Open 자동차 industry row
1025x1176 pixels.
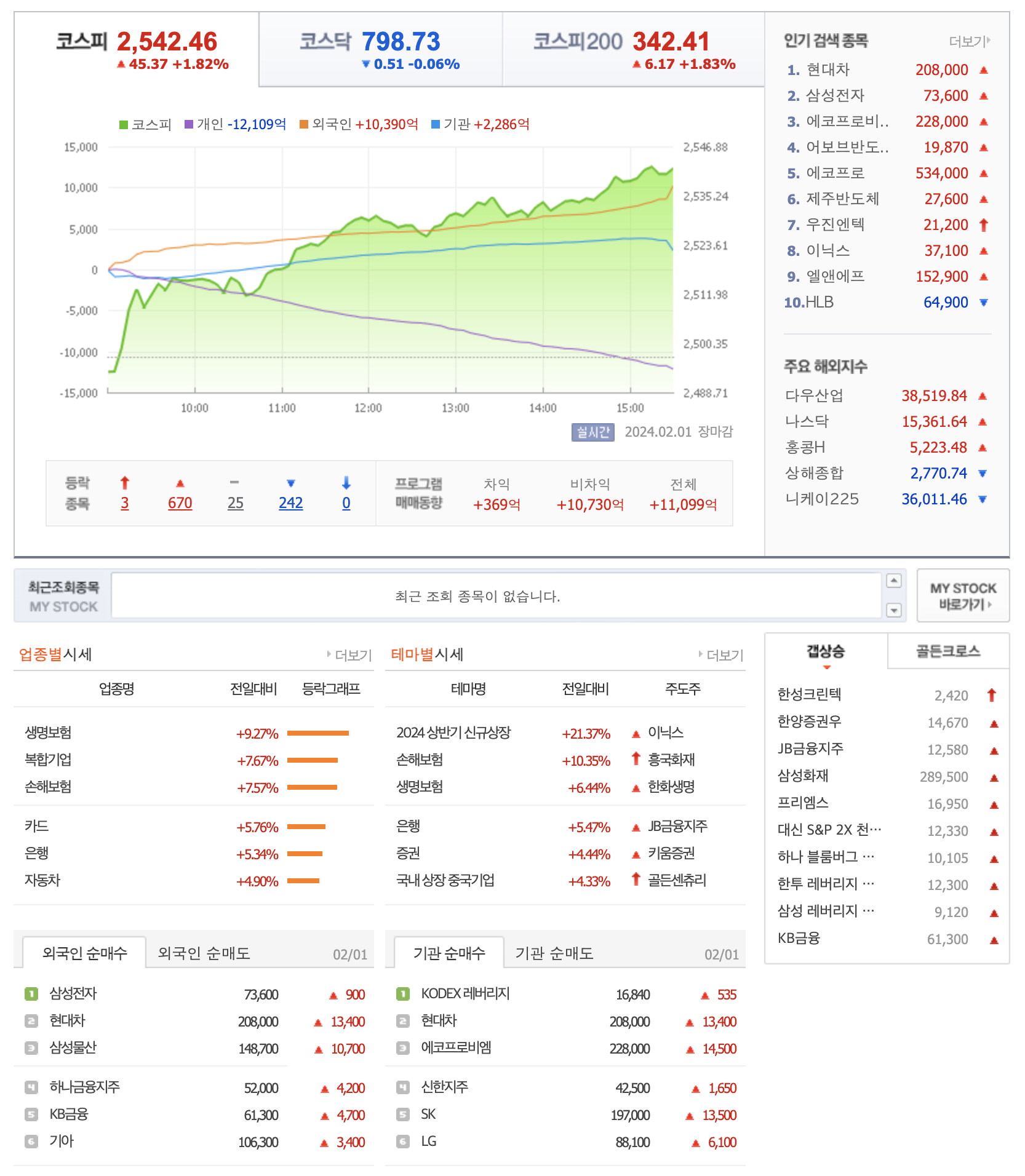[x=42, y=881]
